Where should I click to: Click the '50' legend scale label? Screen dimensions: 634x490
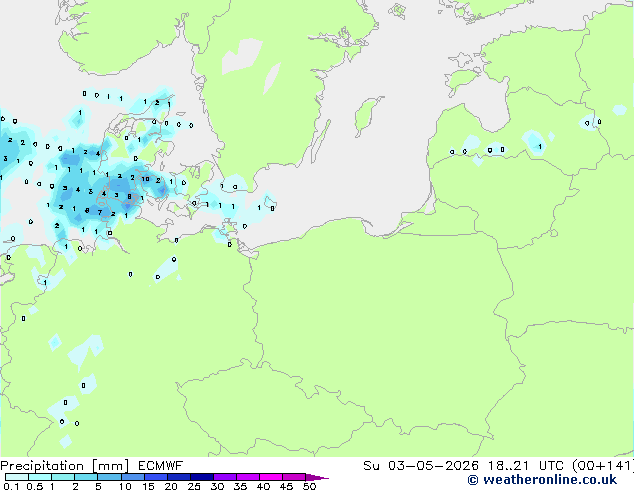pyautogui.click(x=309, y=486)
